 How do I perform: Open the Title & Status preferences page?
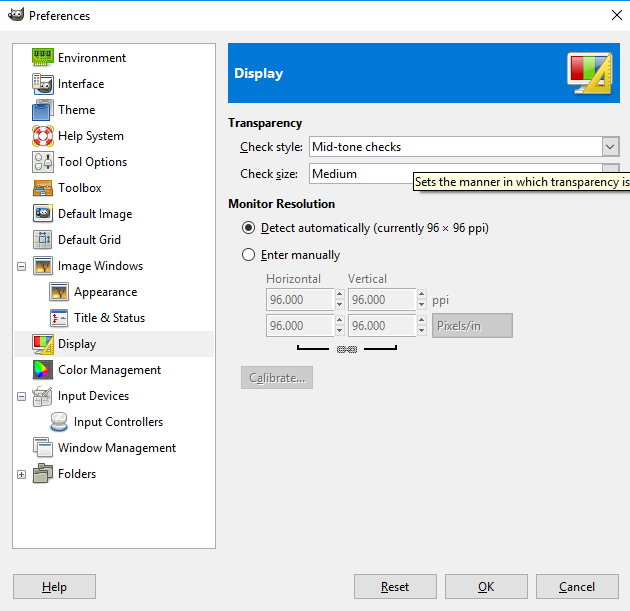109,318
